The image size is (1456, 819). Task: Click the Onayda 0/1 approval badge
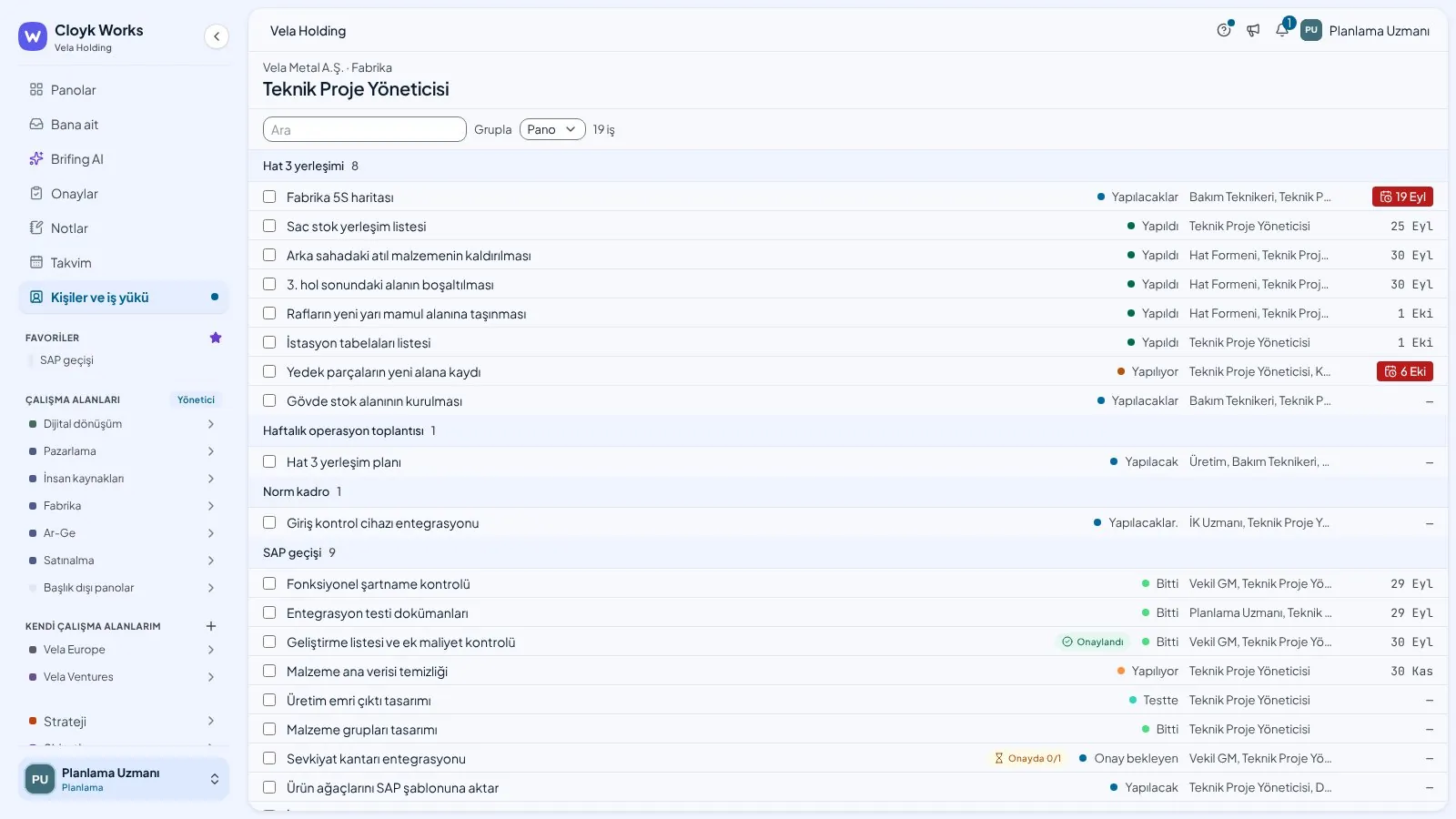pos(1027,758)
